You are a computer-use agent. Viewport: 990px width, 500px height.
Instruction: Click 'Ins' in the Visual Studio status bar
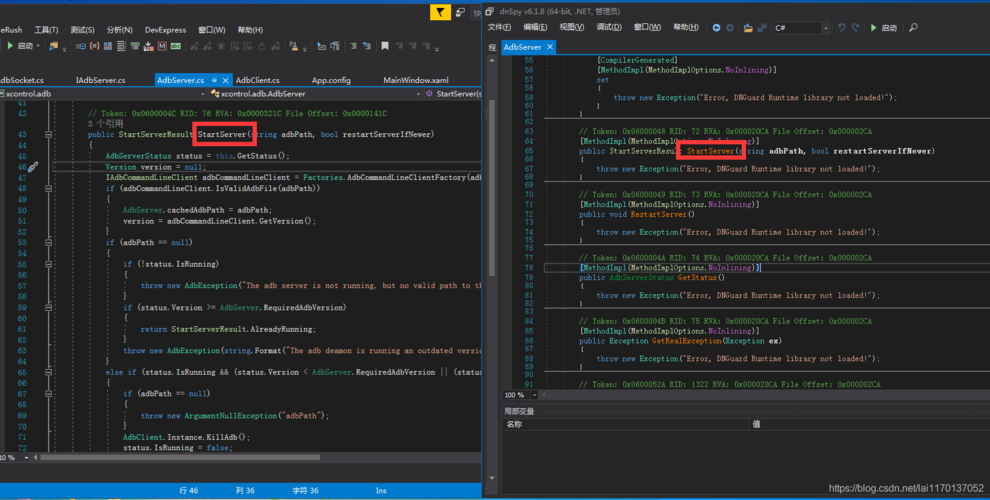[381, 491]
